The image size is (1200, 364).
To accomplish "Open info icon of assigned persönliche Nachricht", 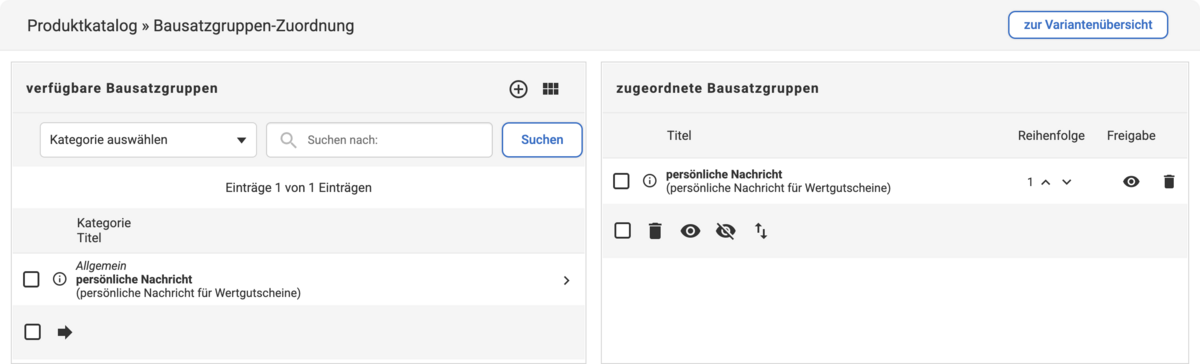I will 649,181.
